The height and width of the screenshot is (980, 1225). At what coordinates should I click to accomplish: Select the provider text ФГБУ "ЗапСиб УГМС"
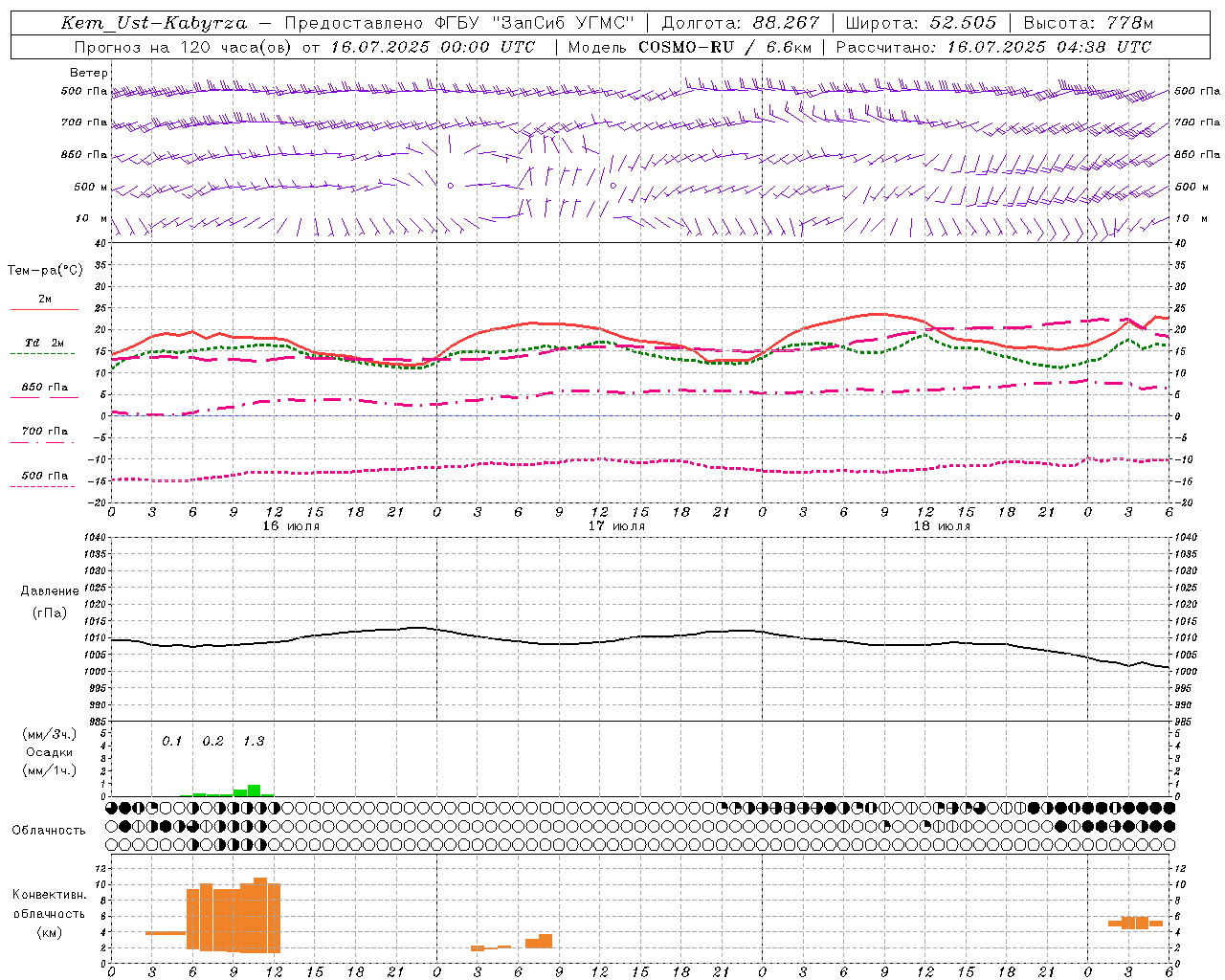click(535, 23)
